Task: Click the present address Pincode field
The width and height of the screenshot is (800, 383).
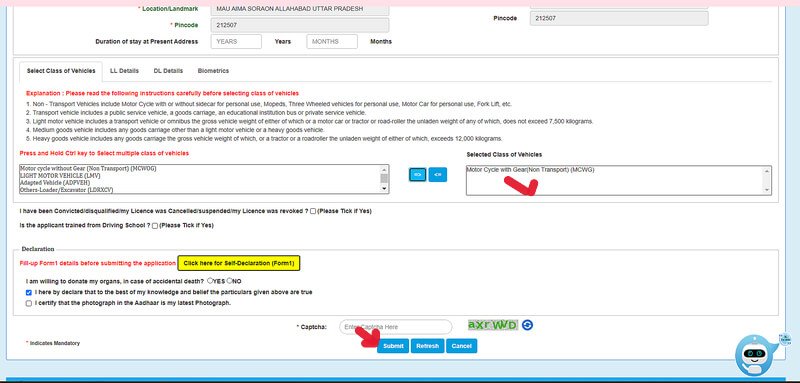Action: pos(299,25)
